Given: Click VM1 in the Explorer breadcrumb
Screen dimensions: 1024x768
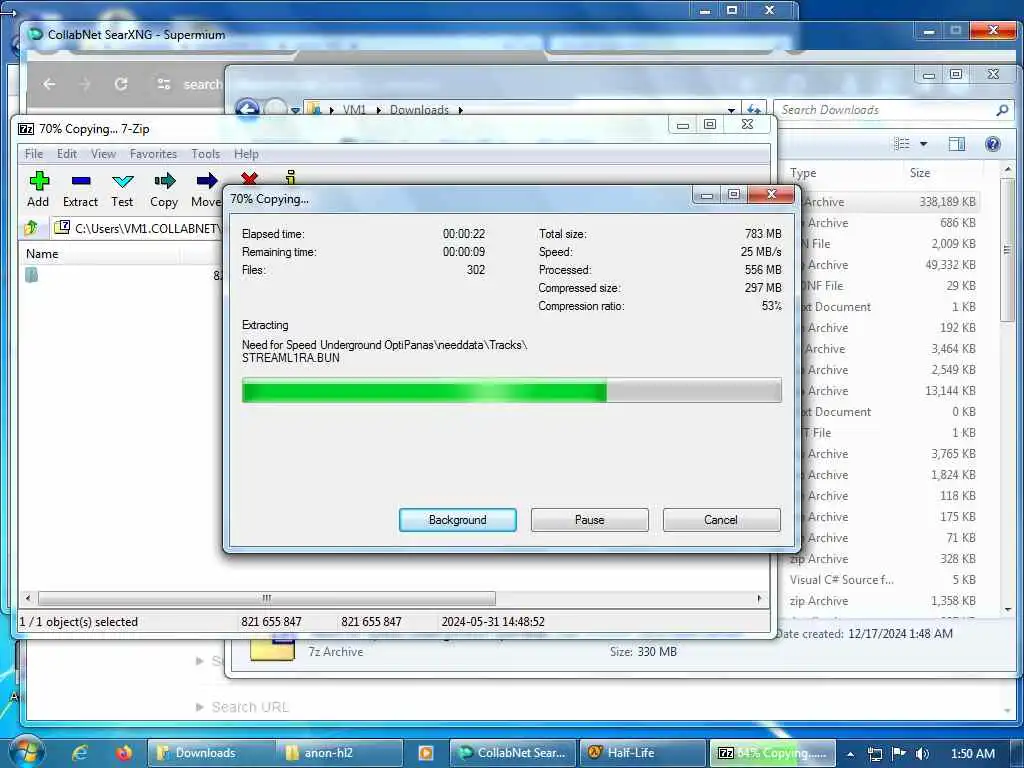Looking at the screenshot, I should click(355, 110).
